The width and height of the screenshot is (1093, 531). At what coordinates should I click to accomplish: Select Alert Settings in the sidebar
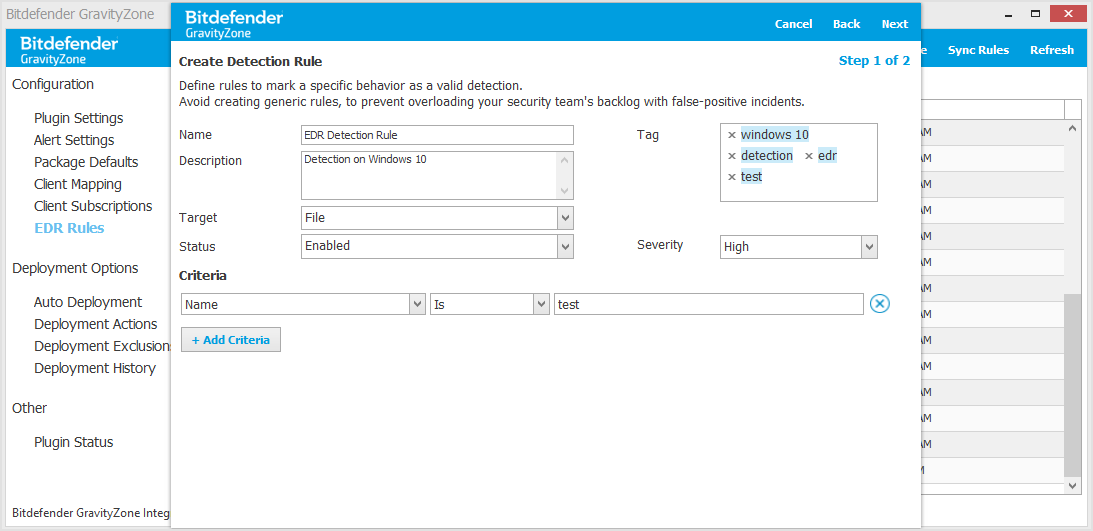click(74, 140)
